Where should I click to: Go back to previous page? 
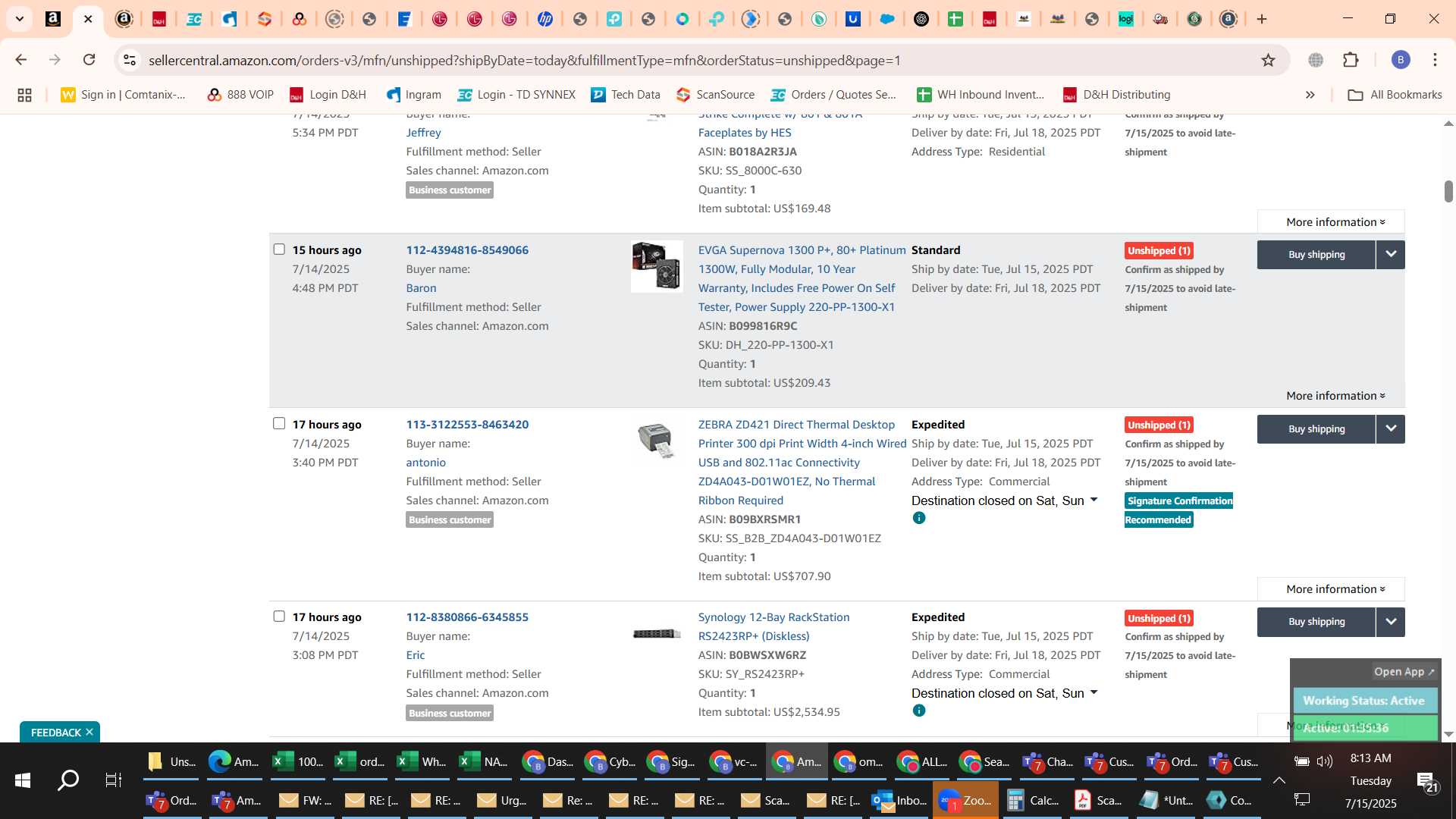point(21,60)
